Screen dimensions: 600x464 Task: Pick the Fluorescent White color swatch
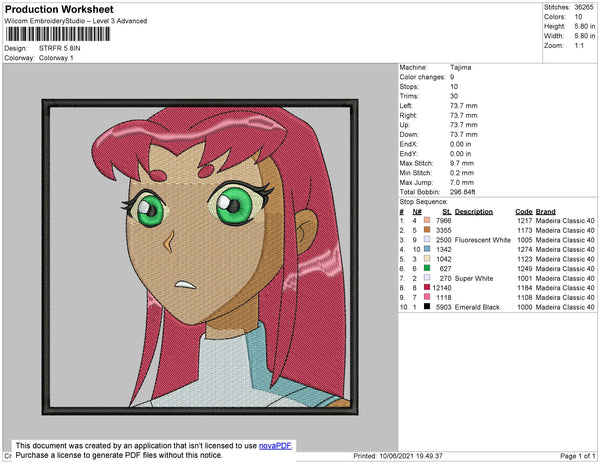[x=427, y=239]
